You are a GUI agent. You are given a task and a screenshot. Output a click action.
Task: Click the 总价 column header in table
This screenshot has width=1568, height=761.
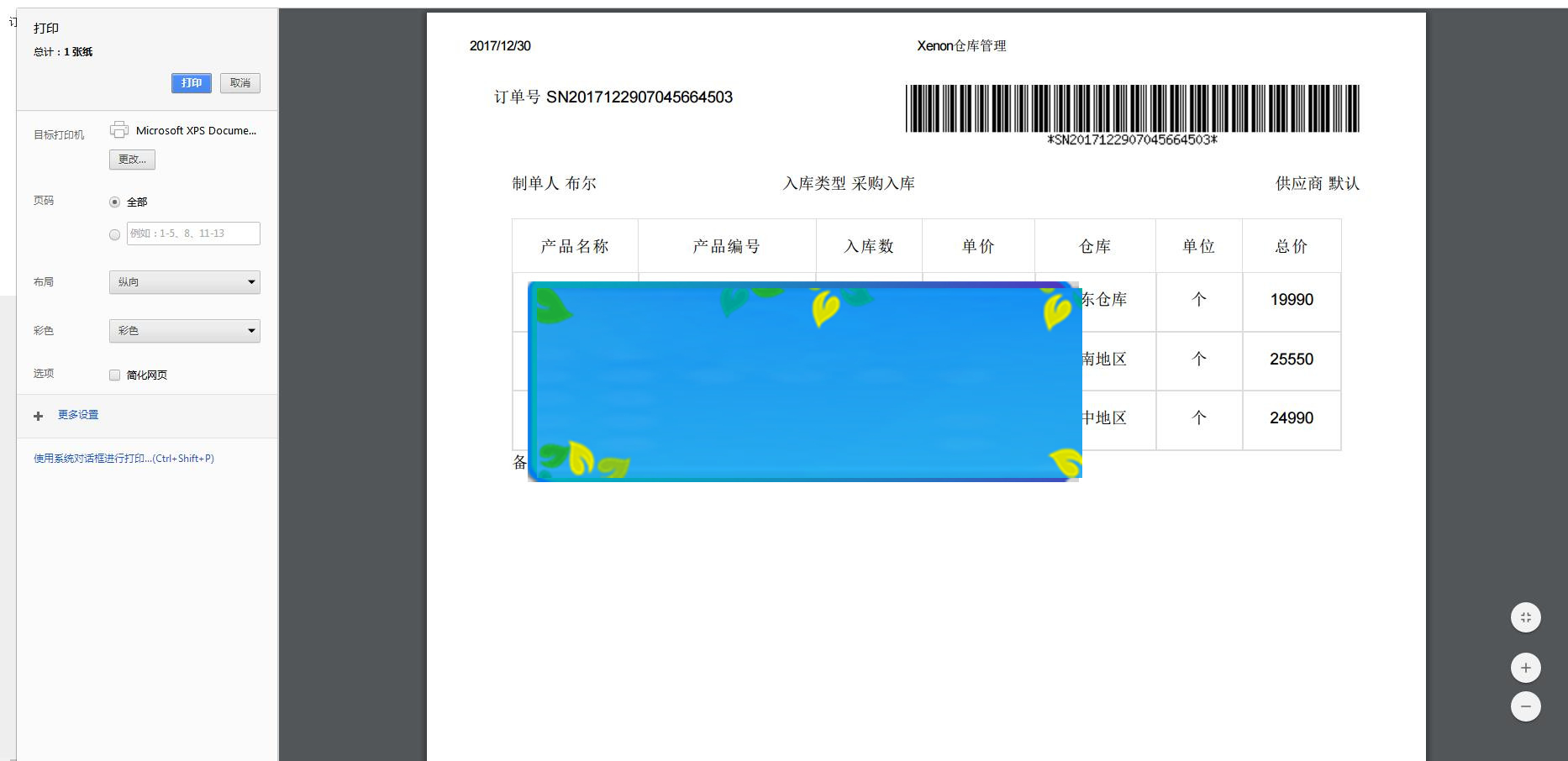[x=1292, y=246]
